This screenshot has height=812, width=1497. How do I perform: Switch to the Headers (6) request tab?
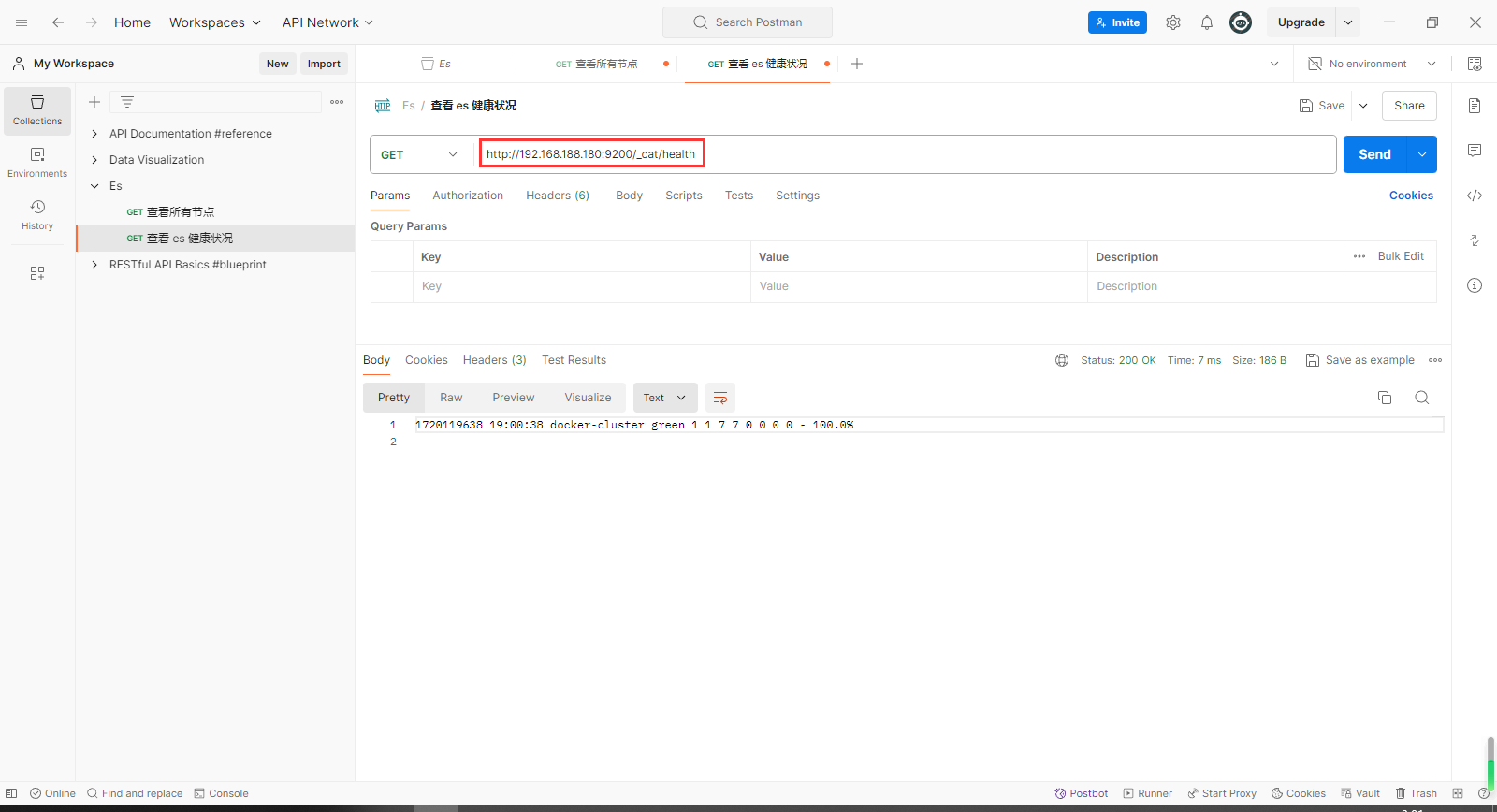558,196
